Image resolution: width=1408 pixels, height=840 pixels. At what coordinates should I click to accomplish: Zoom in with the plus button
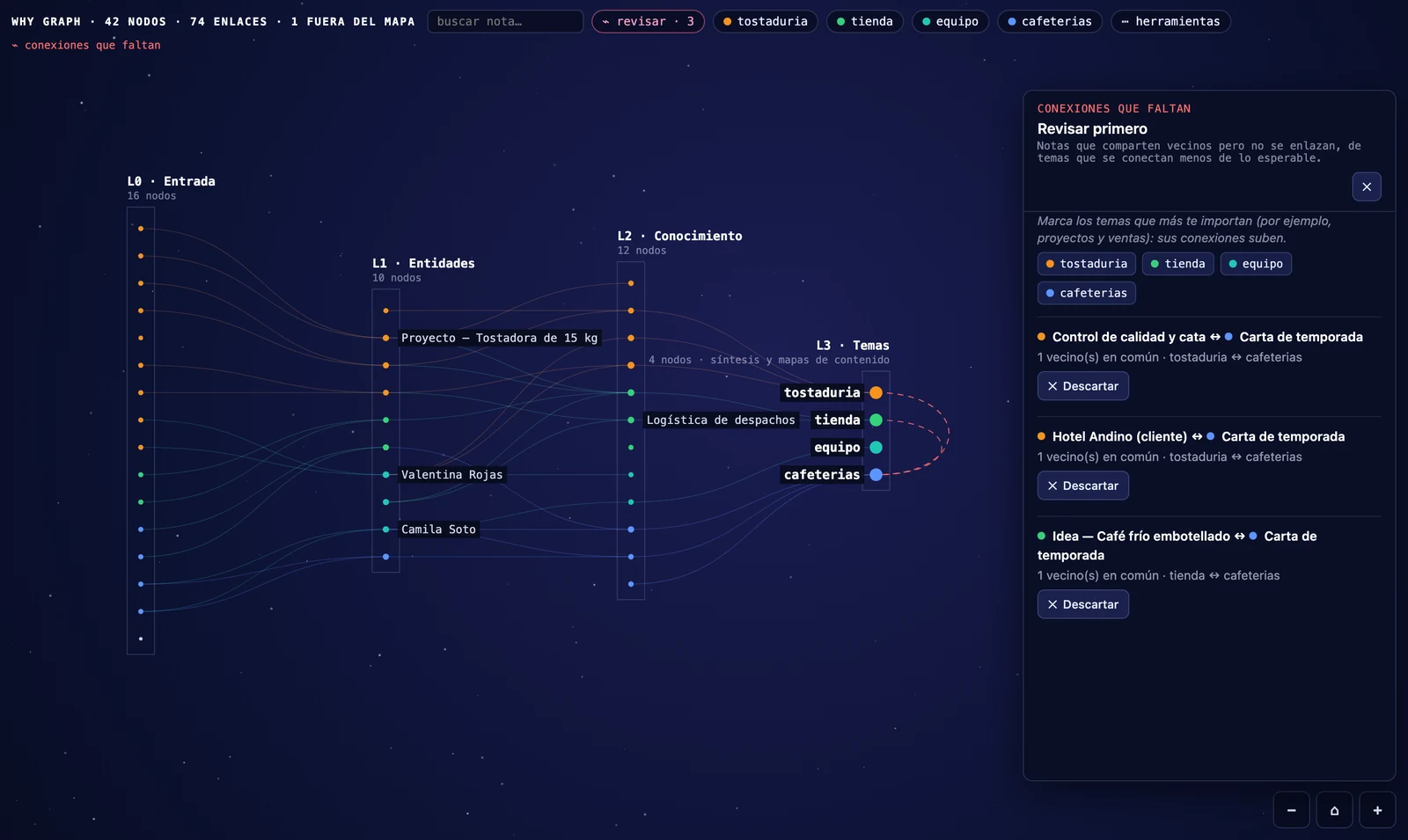point(1377,810)
